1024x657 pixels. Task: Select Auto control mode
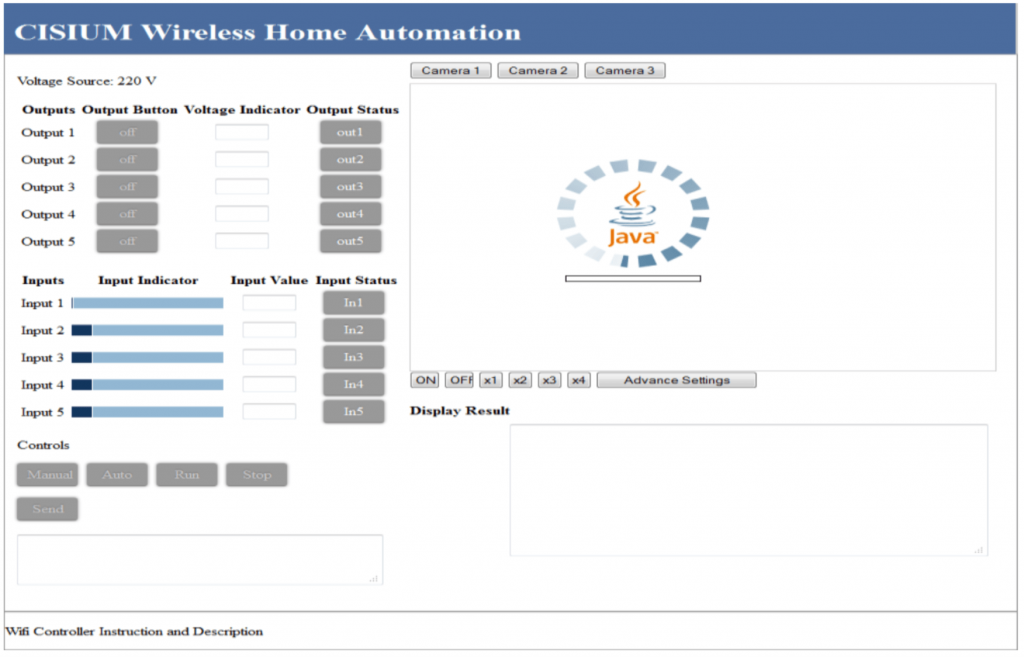[117, 475]
